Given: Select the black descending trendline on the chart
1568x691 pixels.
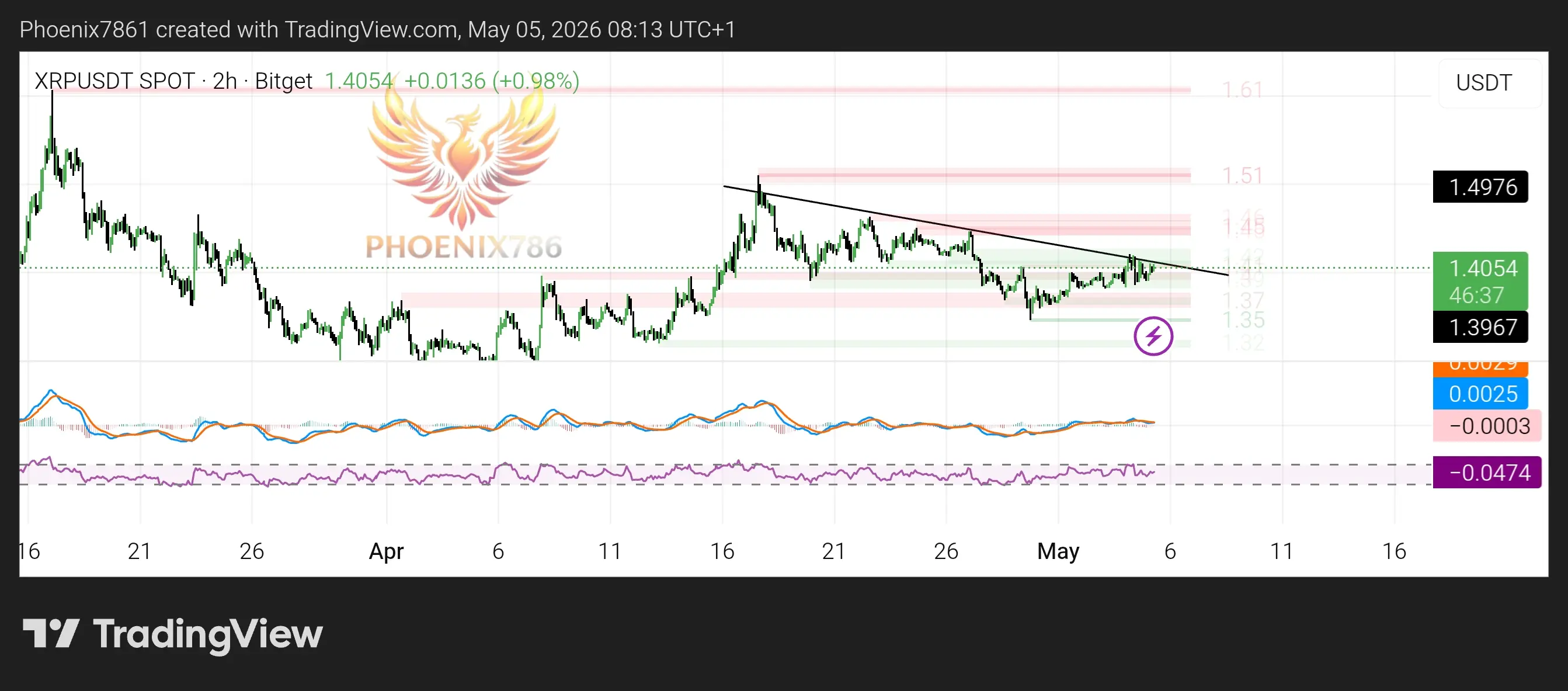Looking at the screenshot, I should [x=975, y=230].
